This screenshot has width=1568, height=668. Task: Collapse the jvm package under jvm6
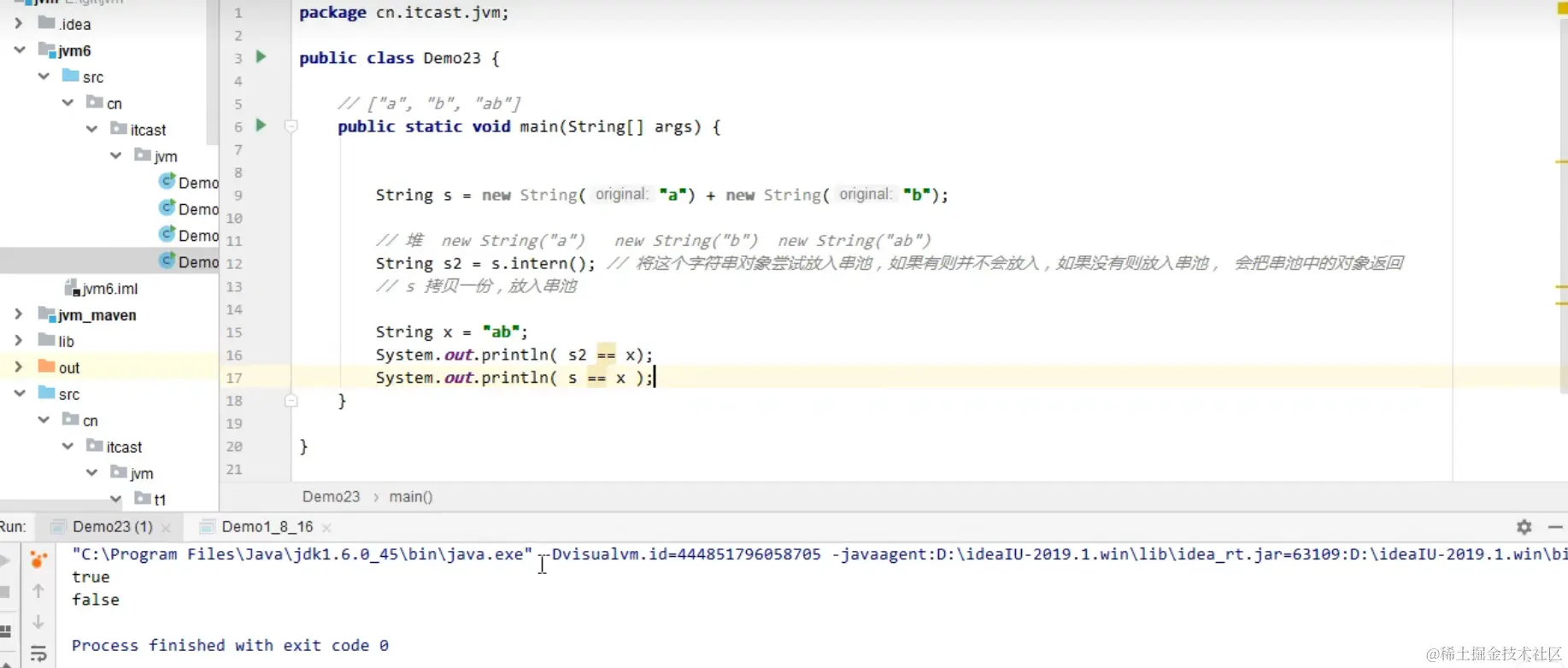(115, 156)
